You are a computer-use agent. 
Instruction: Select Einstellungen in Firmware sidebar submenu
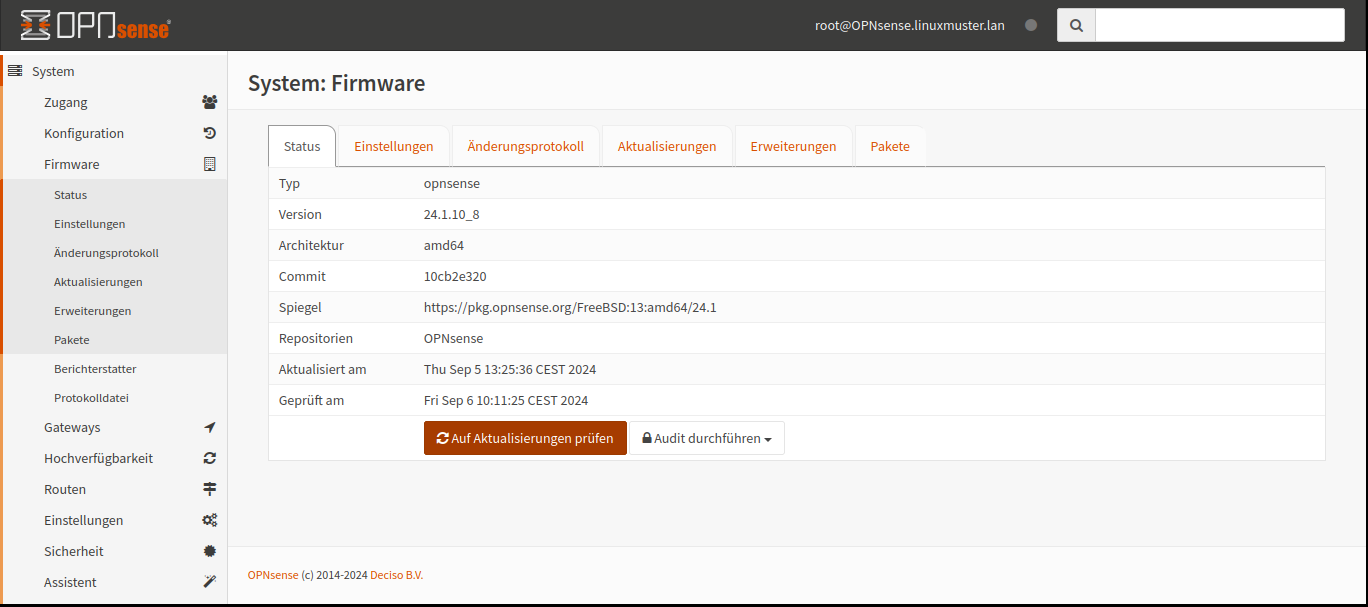coord(114,224)
